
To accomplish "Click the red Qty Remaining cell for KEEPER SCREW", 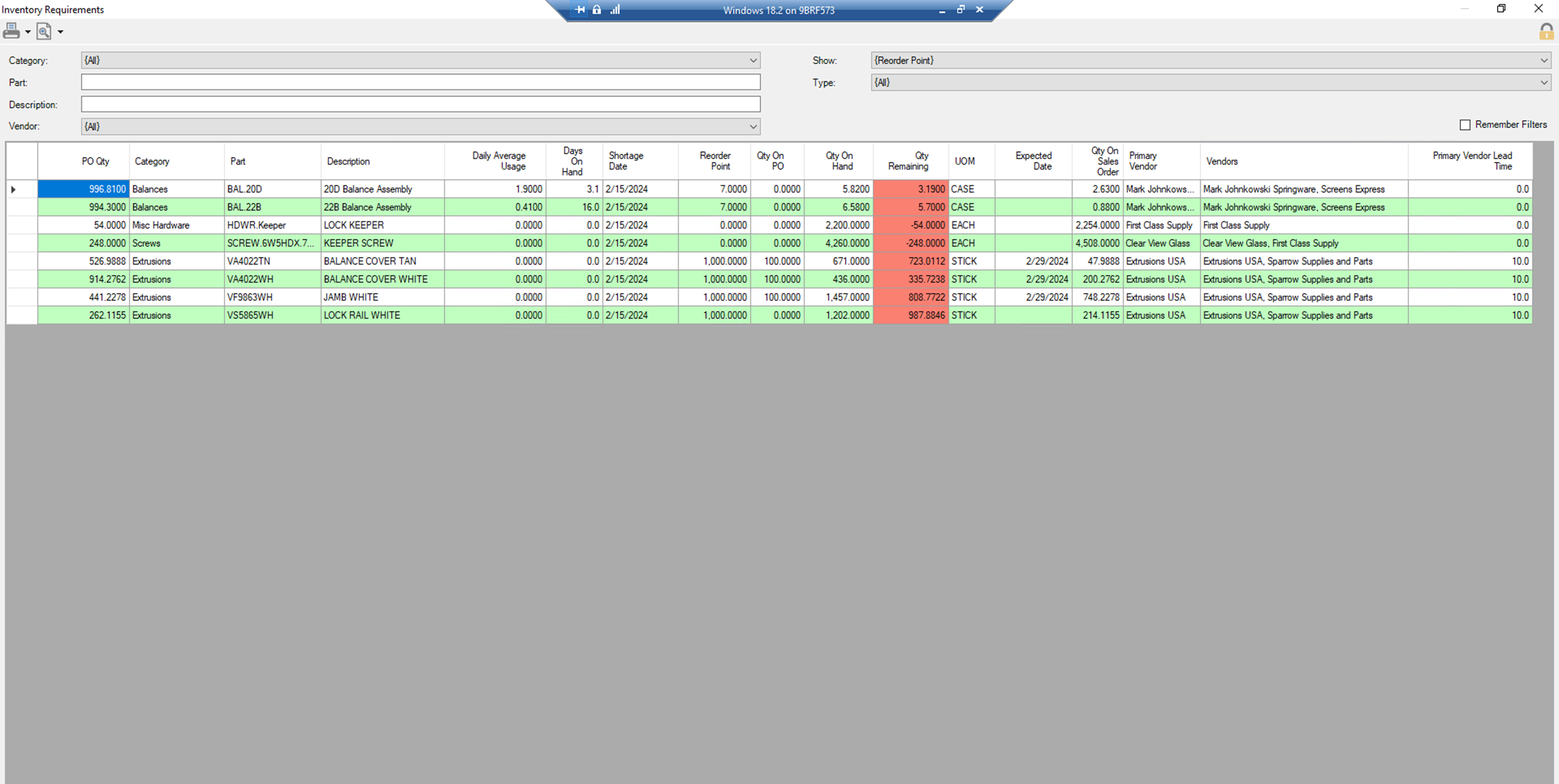I will click(910, 242).
